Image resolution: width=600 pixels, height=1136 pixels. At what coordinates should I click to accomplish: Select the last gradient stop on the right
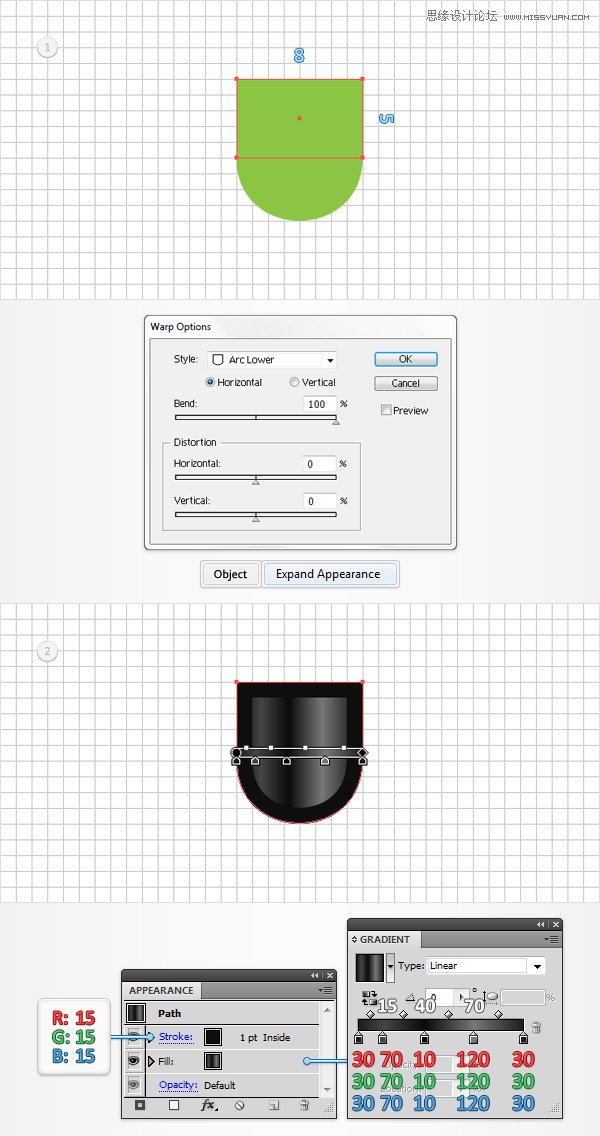click(523, 1039)
